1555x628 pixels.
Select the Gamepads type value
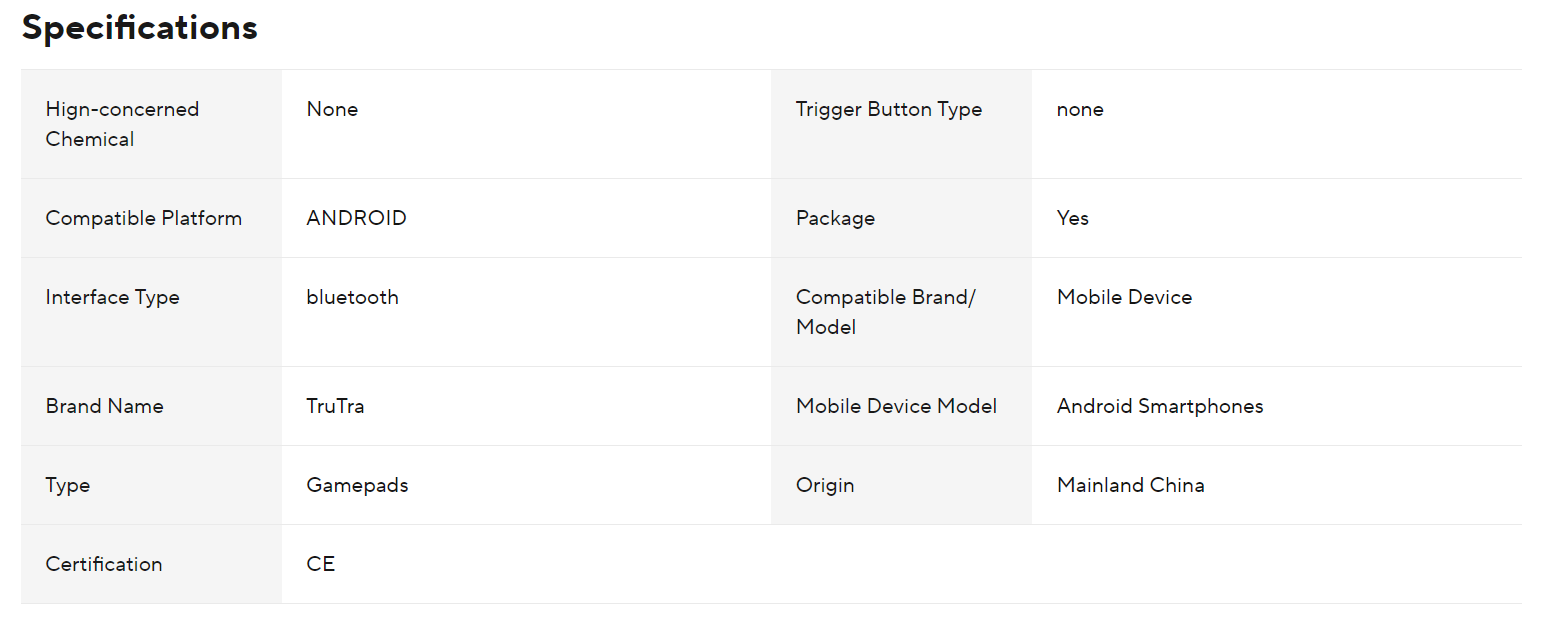(357, 485)
